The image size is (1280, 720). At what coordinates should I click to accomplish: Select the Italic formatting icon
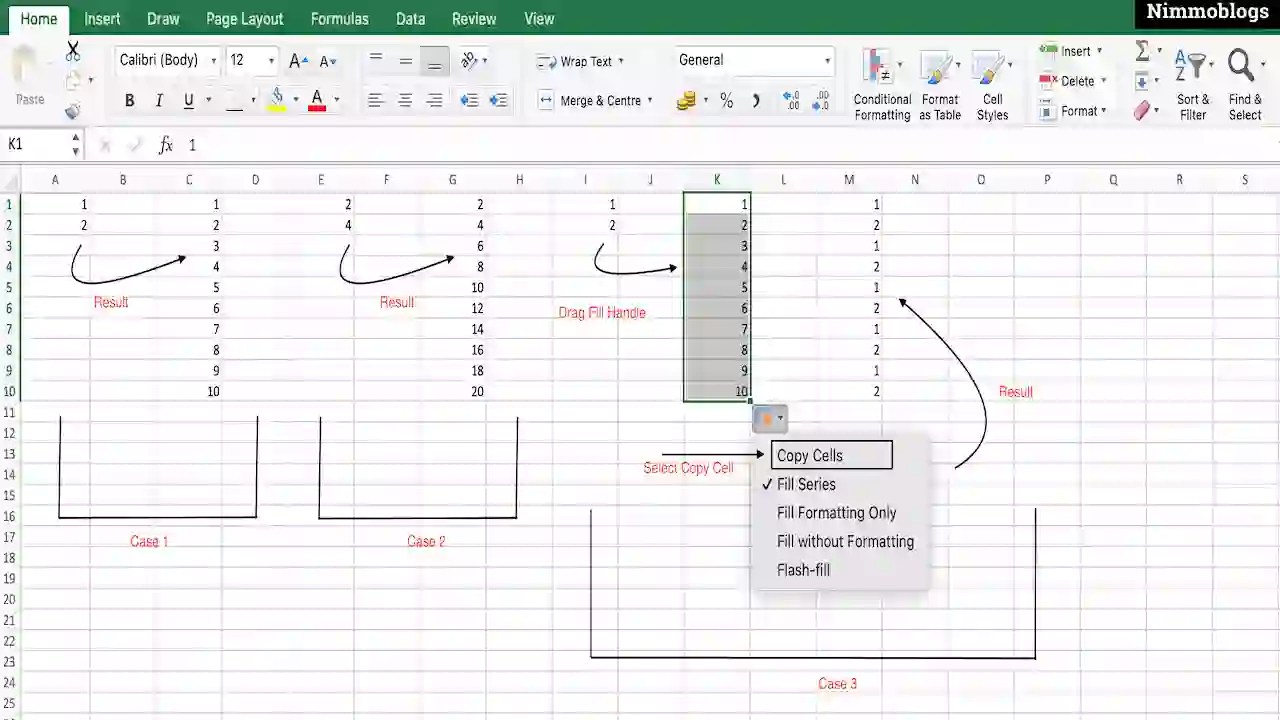pos(158,100)
